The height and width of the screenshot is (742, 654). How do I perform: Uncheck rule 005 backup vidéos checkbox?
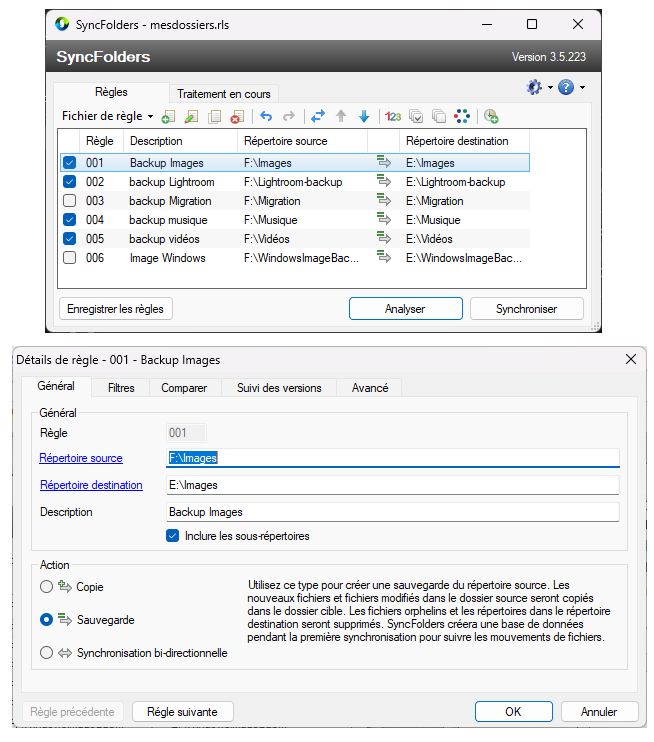70,238
